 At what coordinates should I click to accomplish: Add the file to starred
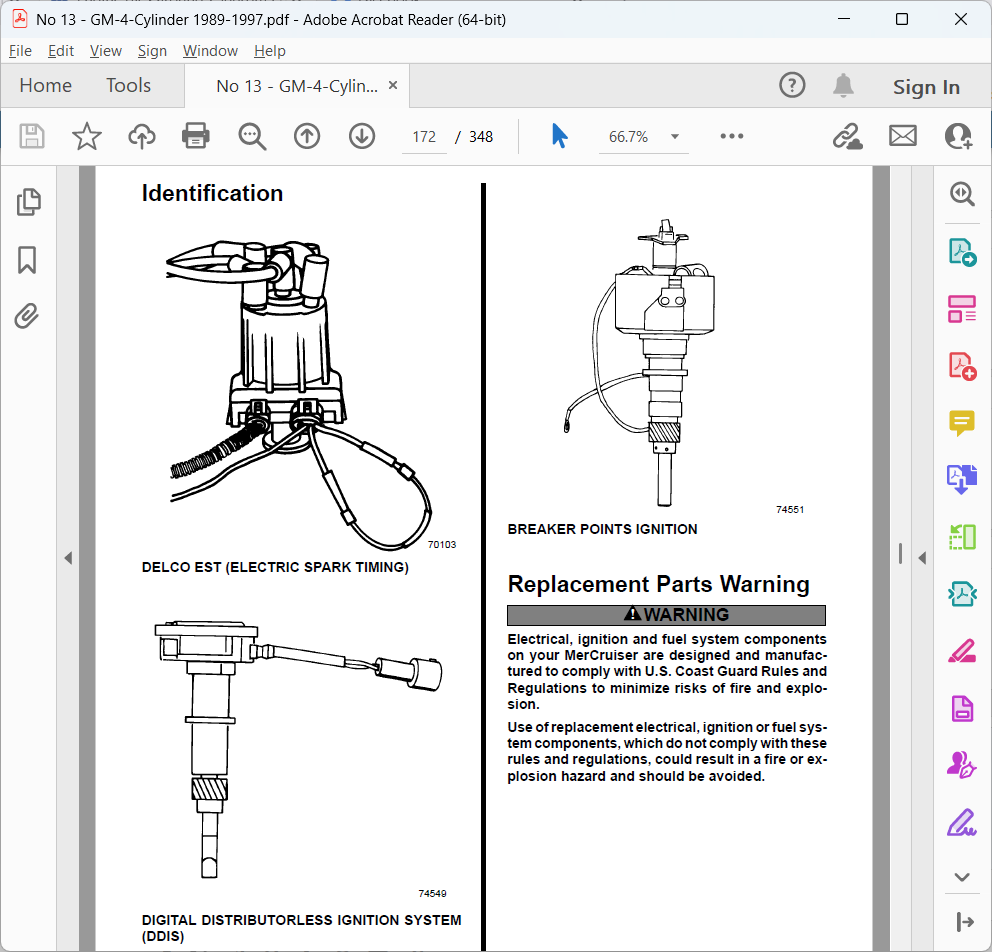tap(87, 136)
